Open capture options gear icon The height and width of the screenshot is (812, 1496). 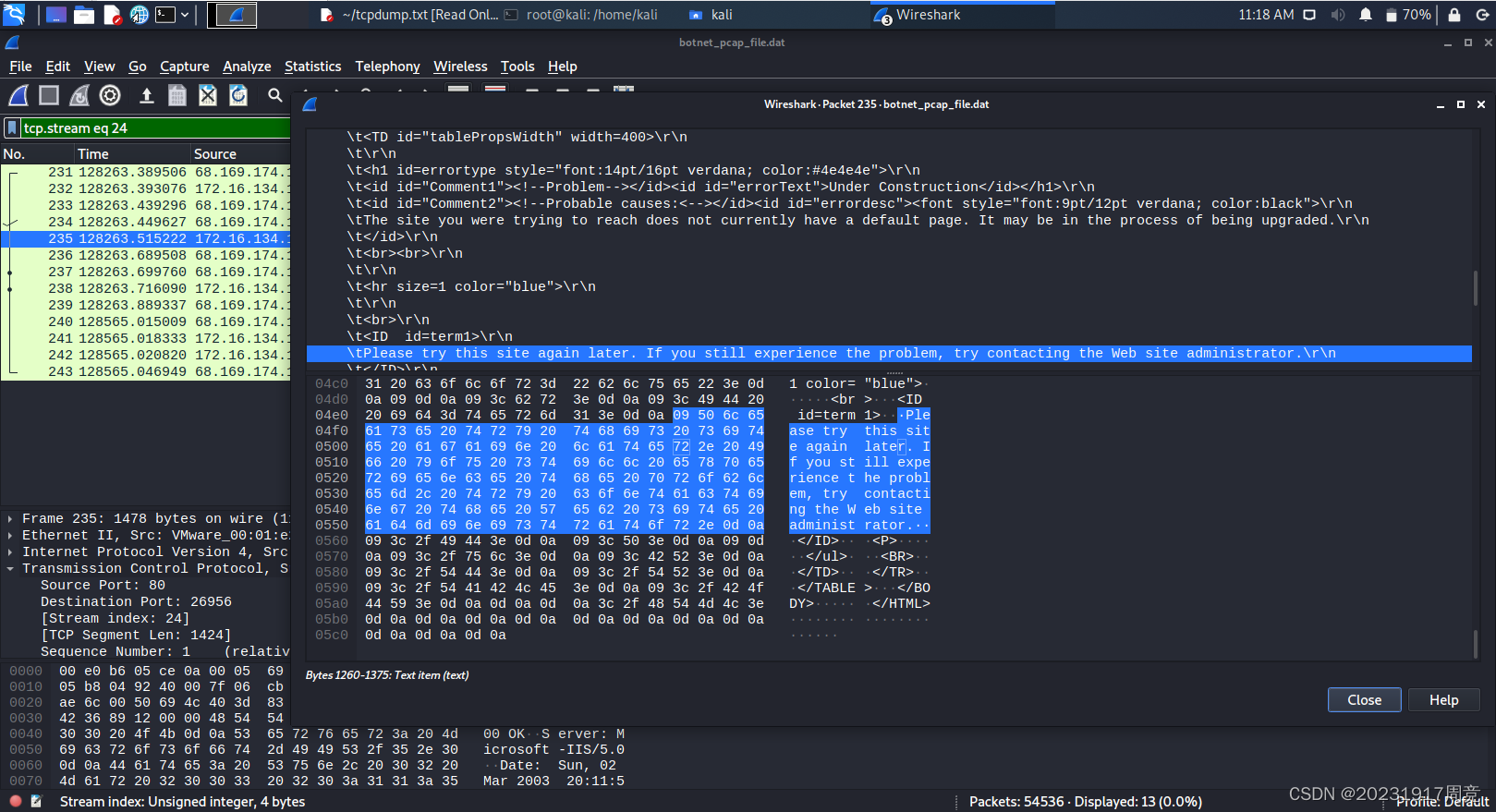110,95
